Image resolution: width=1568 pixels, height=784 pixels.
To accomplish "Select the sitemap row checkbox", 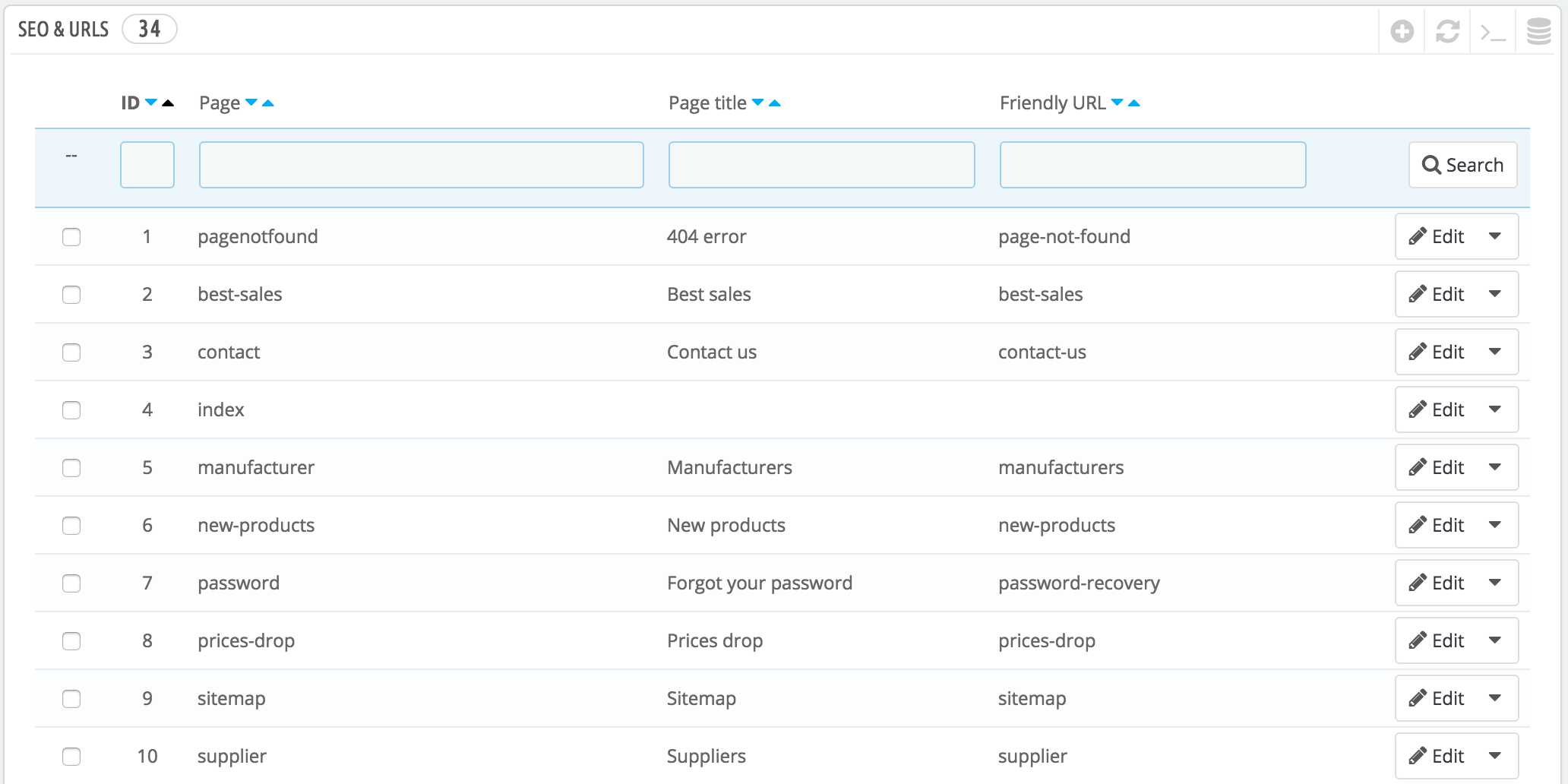I will pyautogui.click(x=71, y=699).
